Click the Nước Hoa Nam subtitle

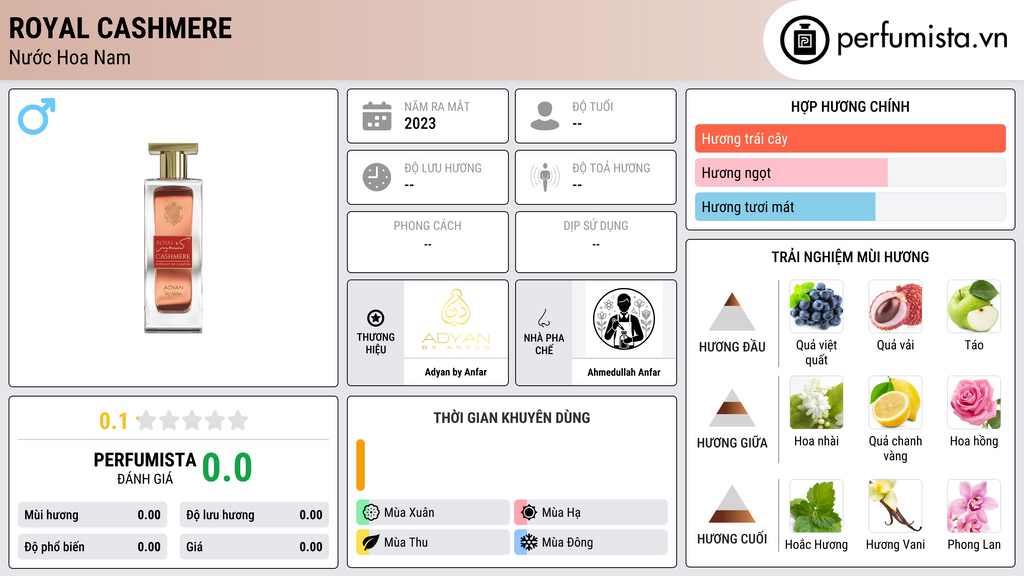point(69,57)
